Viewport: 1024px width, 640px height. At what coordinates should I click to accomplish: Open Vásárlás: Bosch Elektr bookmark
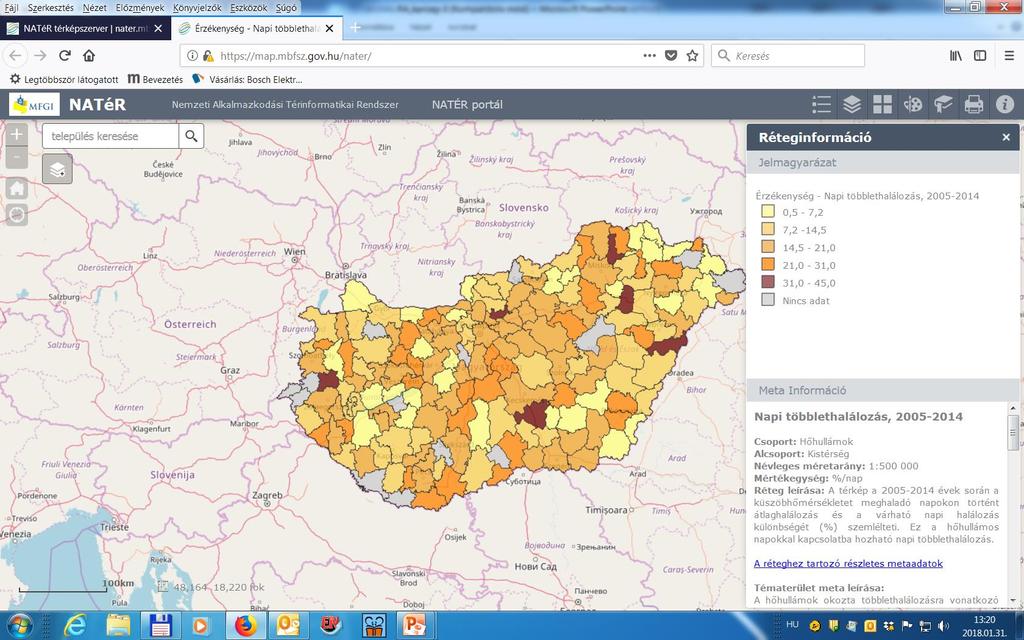click(248, 79)
